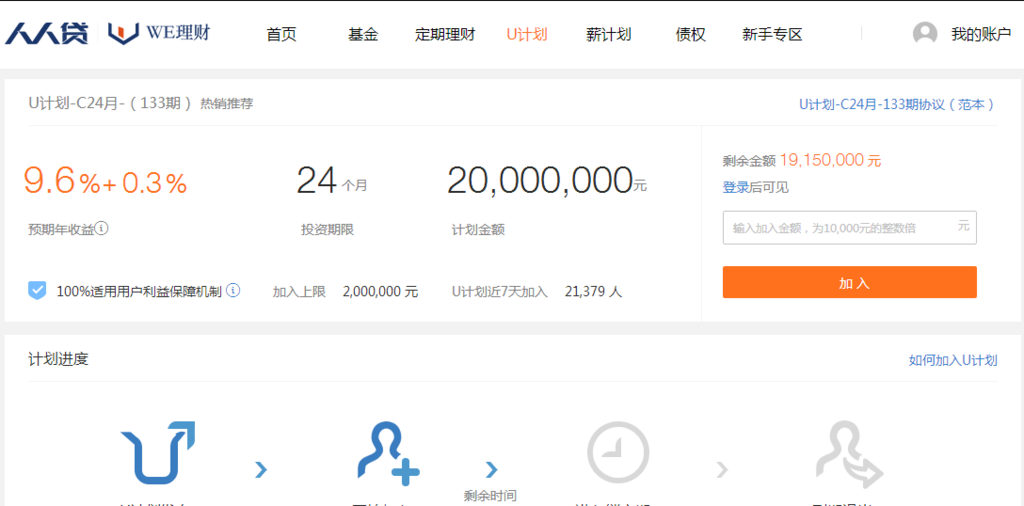The width and height of the screenshot is (1024, 506).
Task: Go to 首页 home tab
Action: pos(281,35)
